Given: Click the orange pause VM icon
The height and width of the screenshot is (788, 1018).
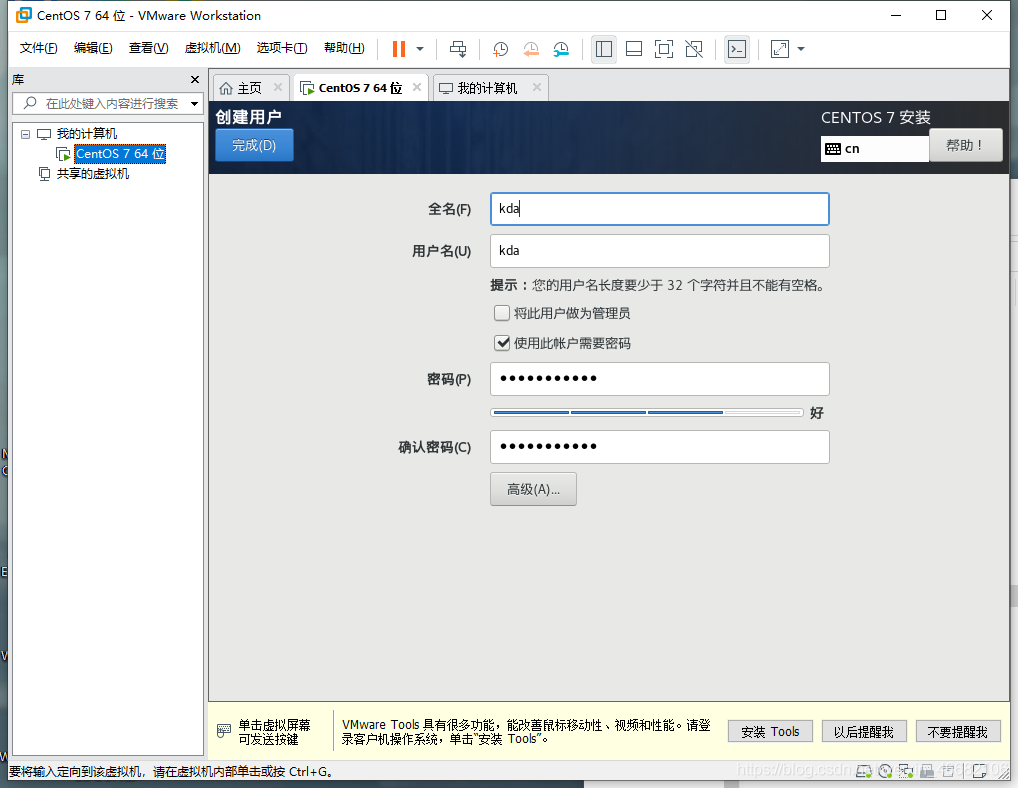Looking at the screenshot, I should 399,49.
